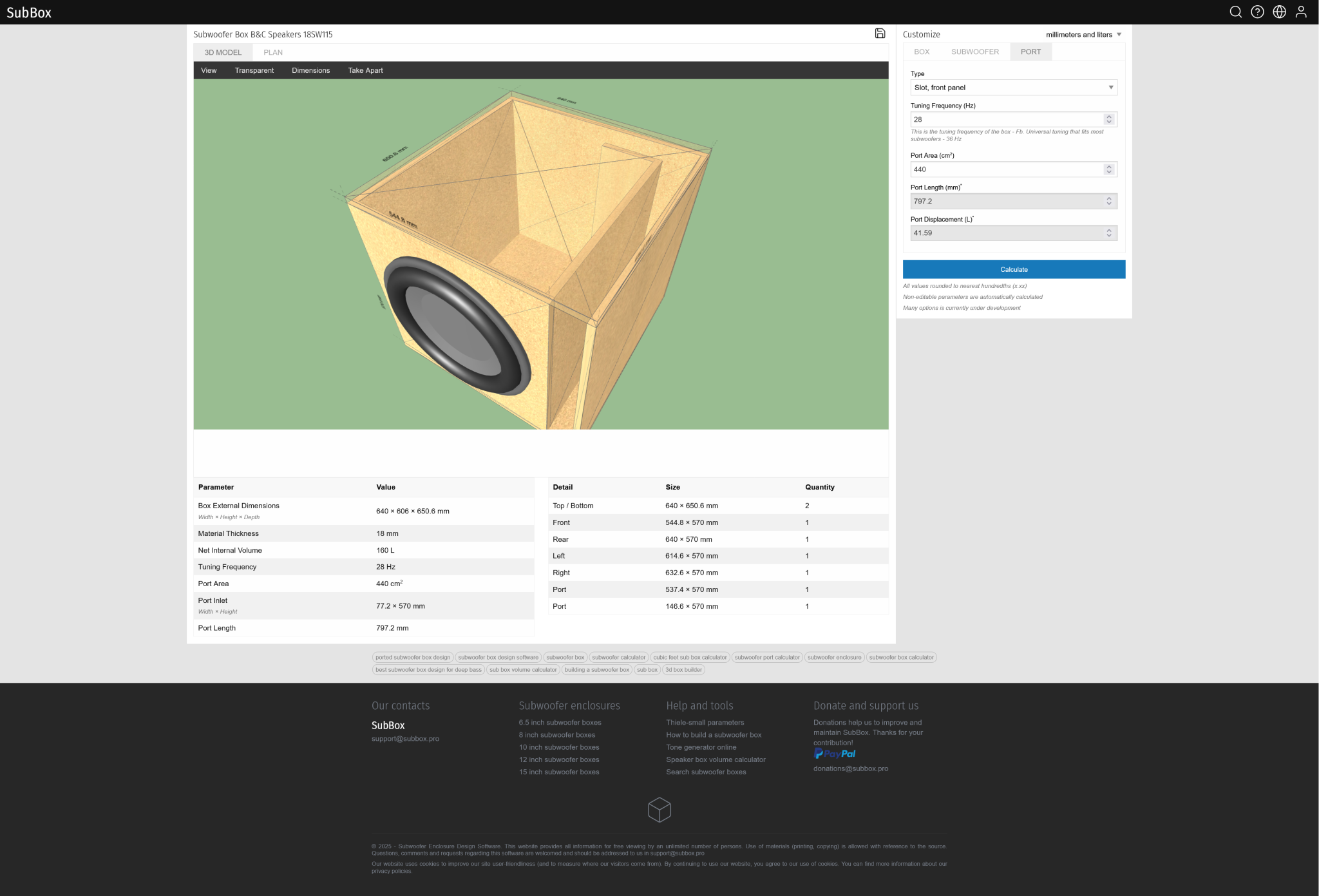This screenshot has height=896, width=1319.
Task: Click the 'Top / Bottom' detail row
Action: click(718, 506)
